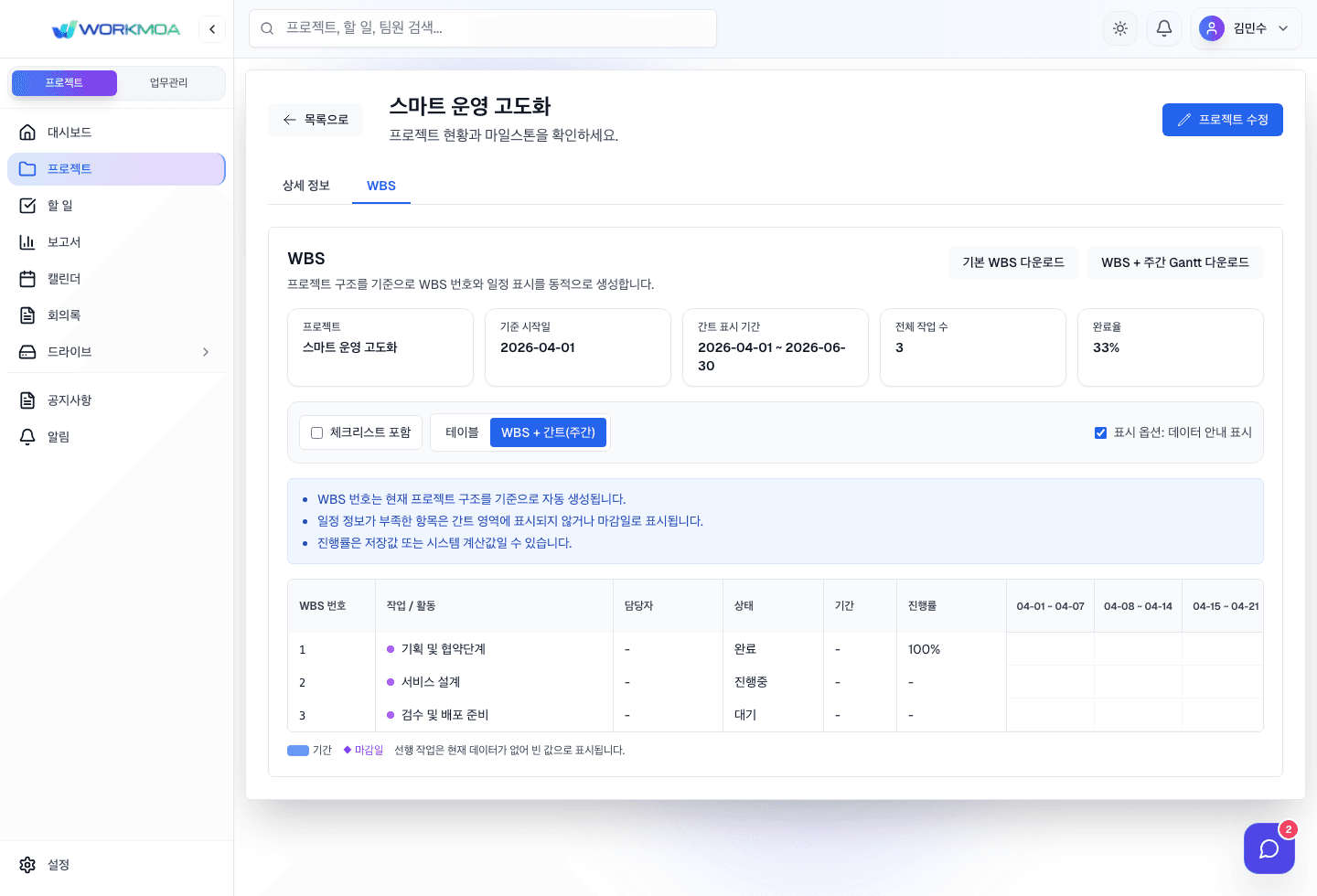Viewport: 1317px width, 896px height.
Task: Toggle the 체크리스트 포함 checkbox
Action: [316, 432]
